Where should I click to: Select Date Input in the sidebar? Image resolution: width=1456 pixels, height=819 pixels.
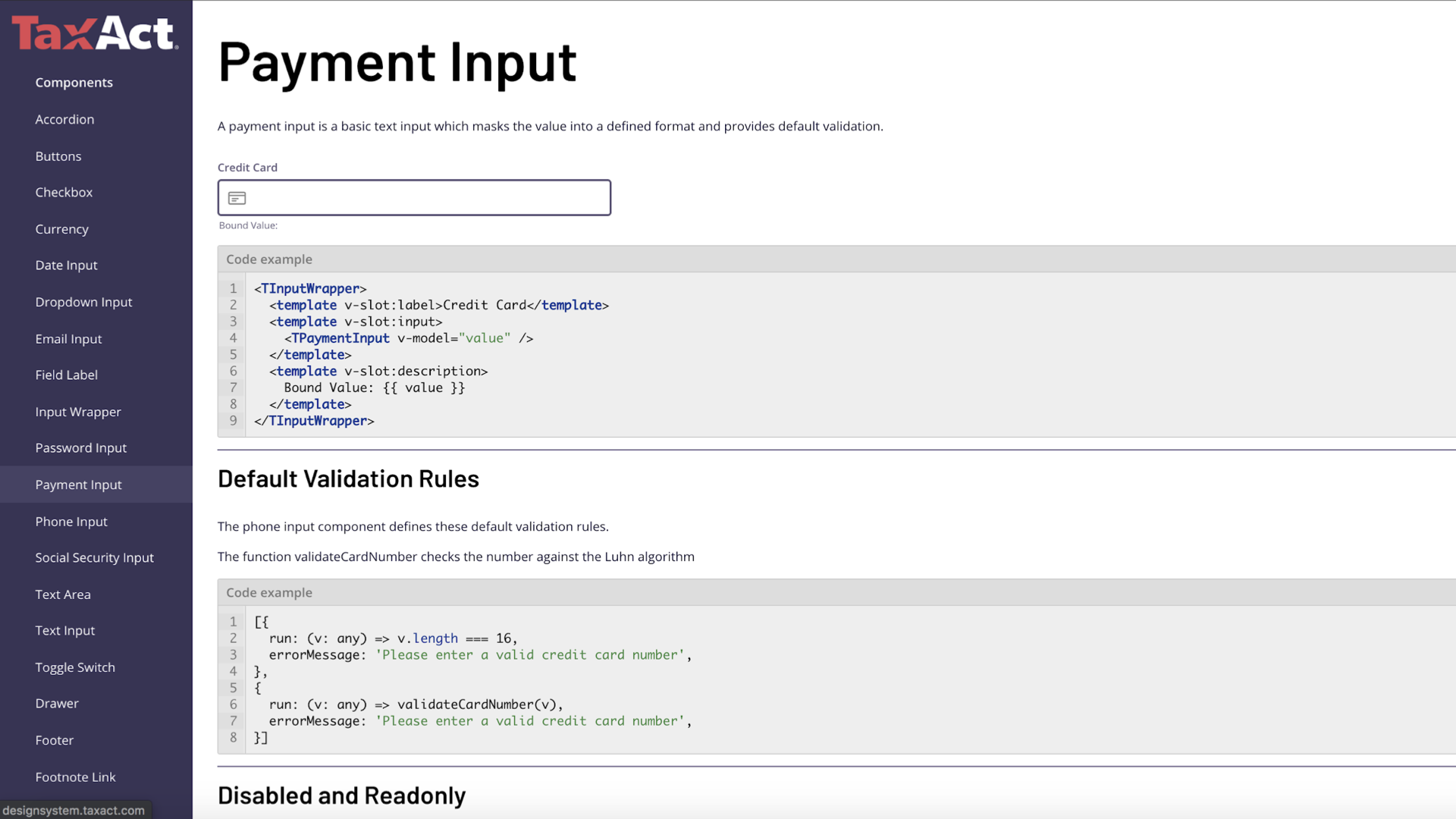66,265
